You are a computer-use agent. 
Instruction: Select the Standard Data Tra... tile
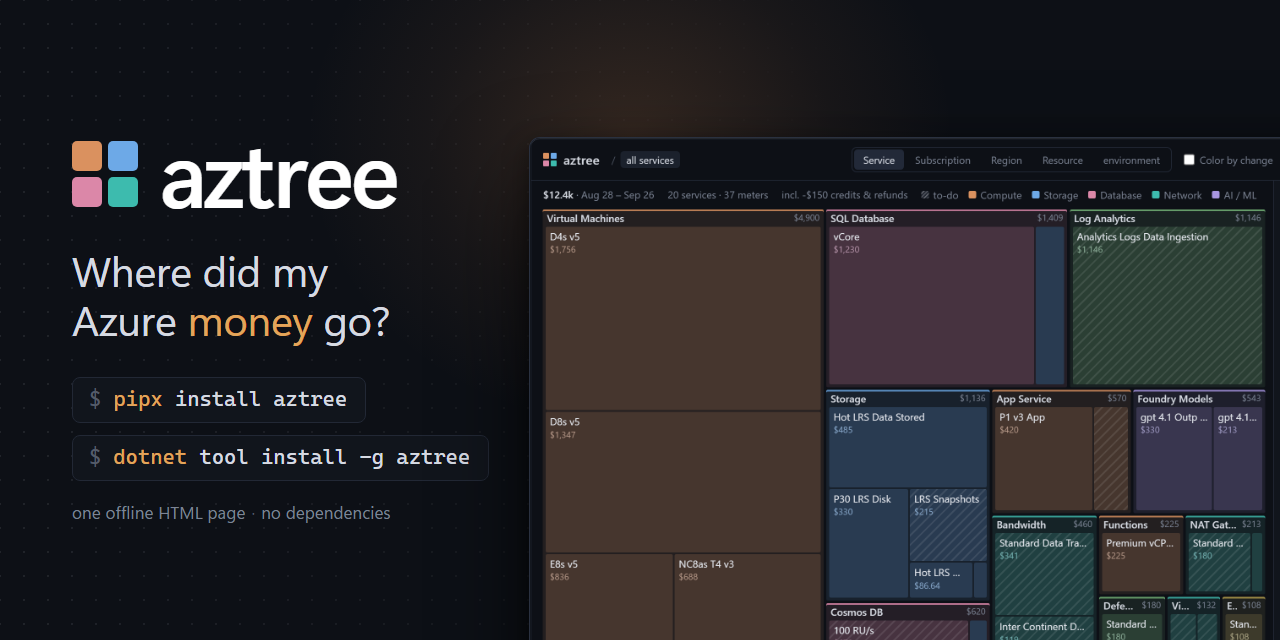[1044, 574]
